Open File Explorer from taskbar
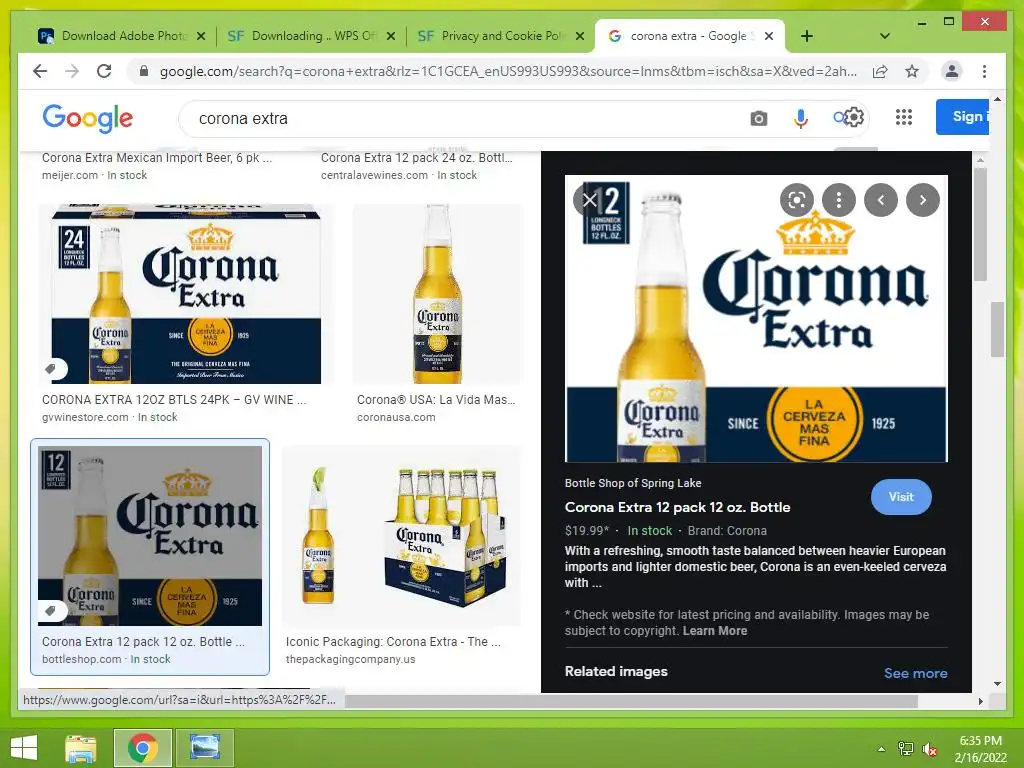 80,748
